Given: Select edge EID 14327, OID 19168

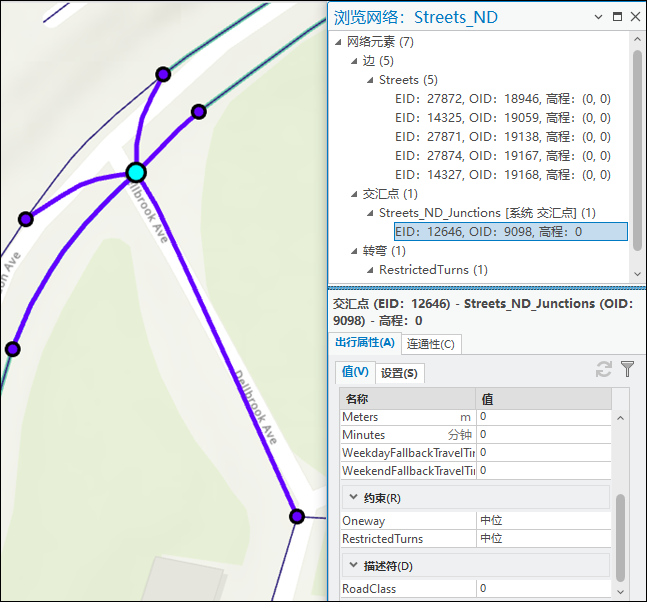Looking at the screenshot, I should (502, 175).
